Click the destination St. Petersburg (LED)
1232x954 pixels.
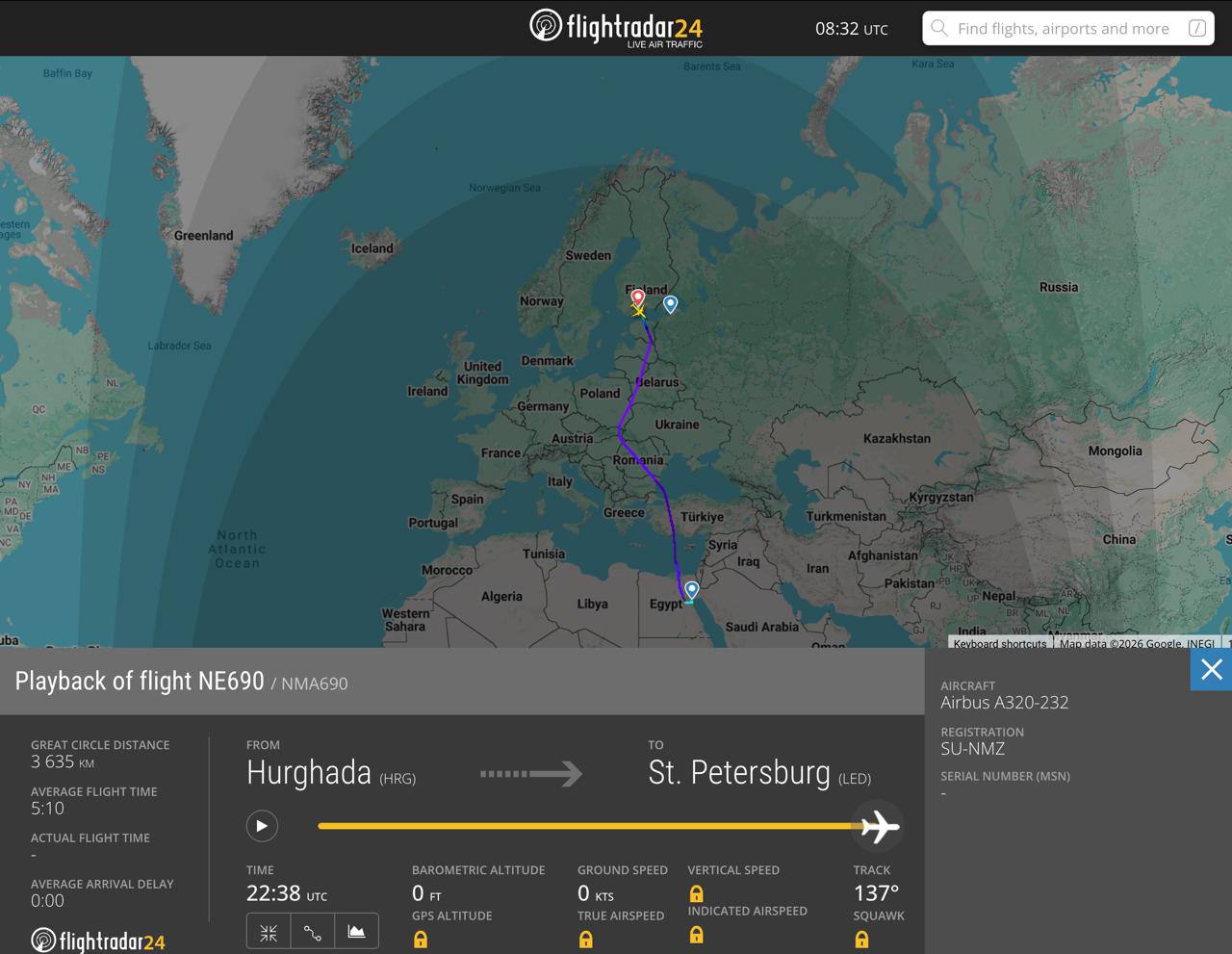click(759, 773)
